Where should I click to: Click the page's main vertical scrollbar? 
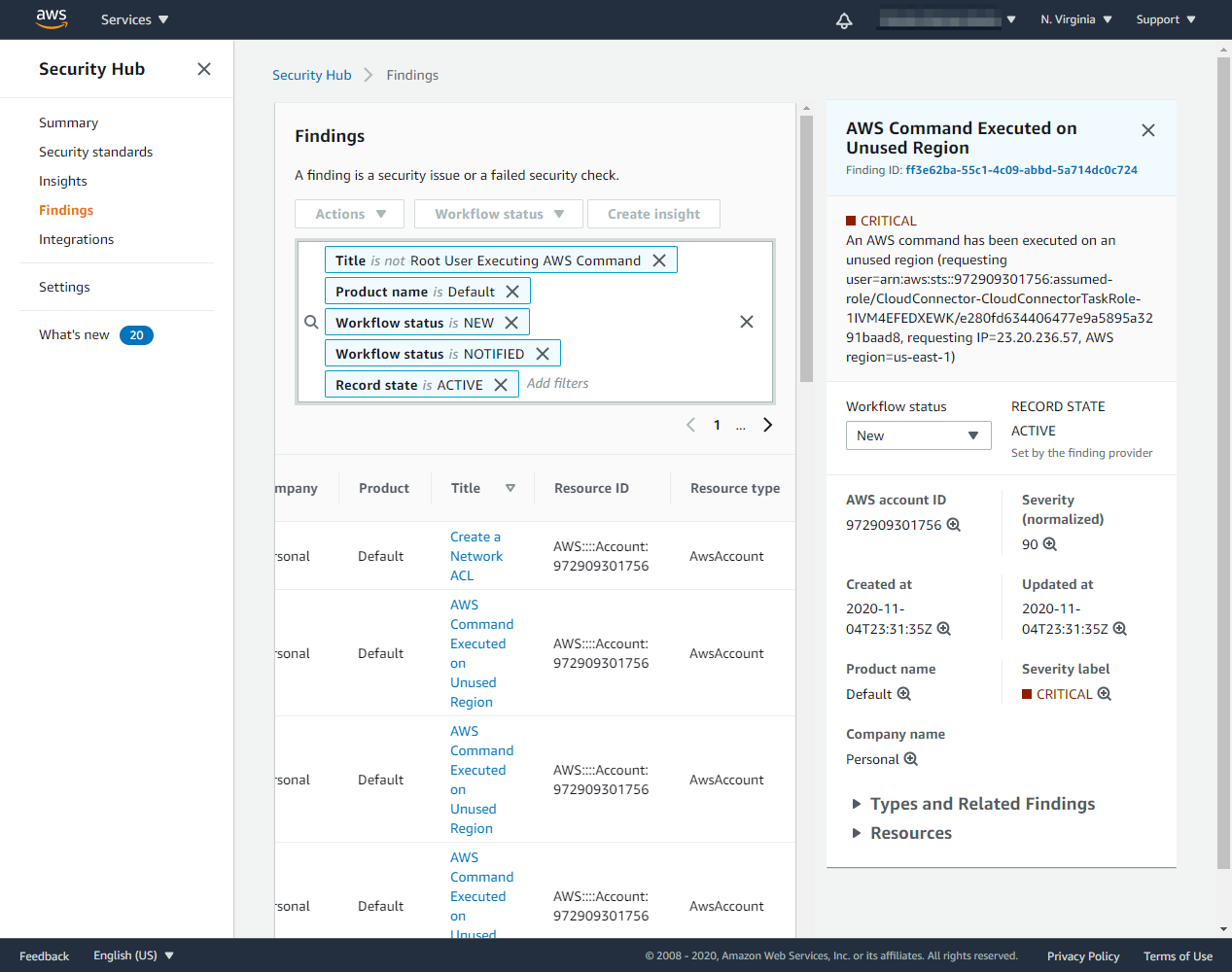tap(1223, 463)
